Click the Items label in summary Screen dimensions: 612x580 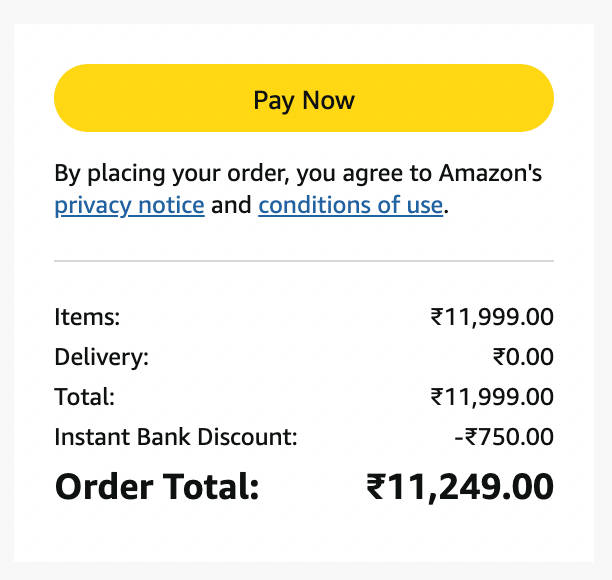point(87,318)
